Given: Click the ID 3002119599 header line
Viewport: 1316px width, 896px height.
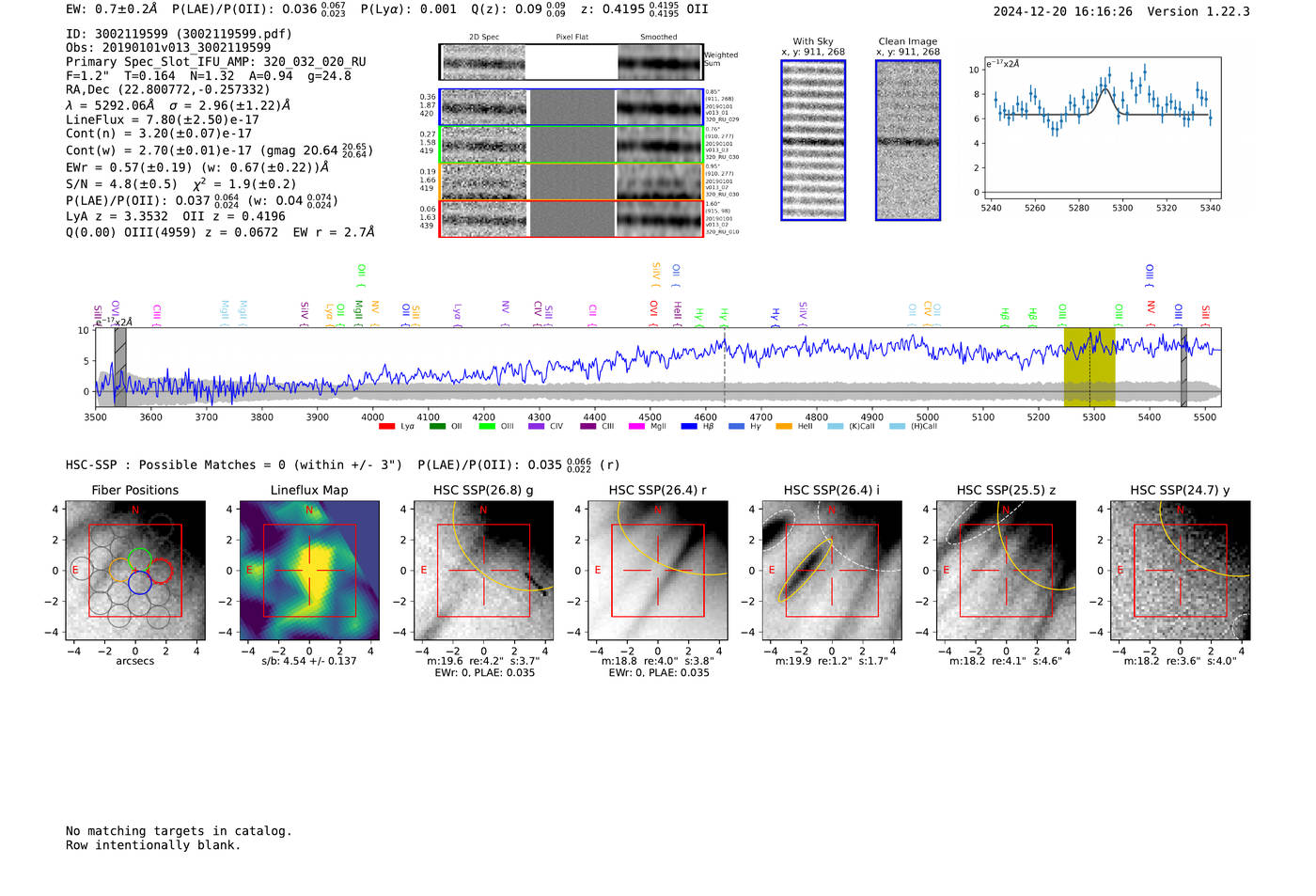Looking at the screenshot, I should [x=179, y=34].
